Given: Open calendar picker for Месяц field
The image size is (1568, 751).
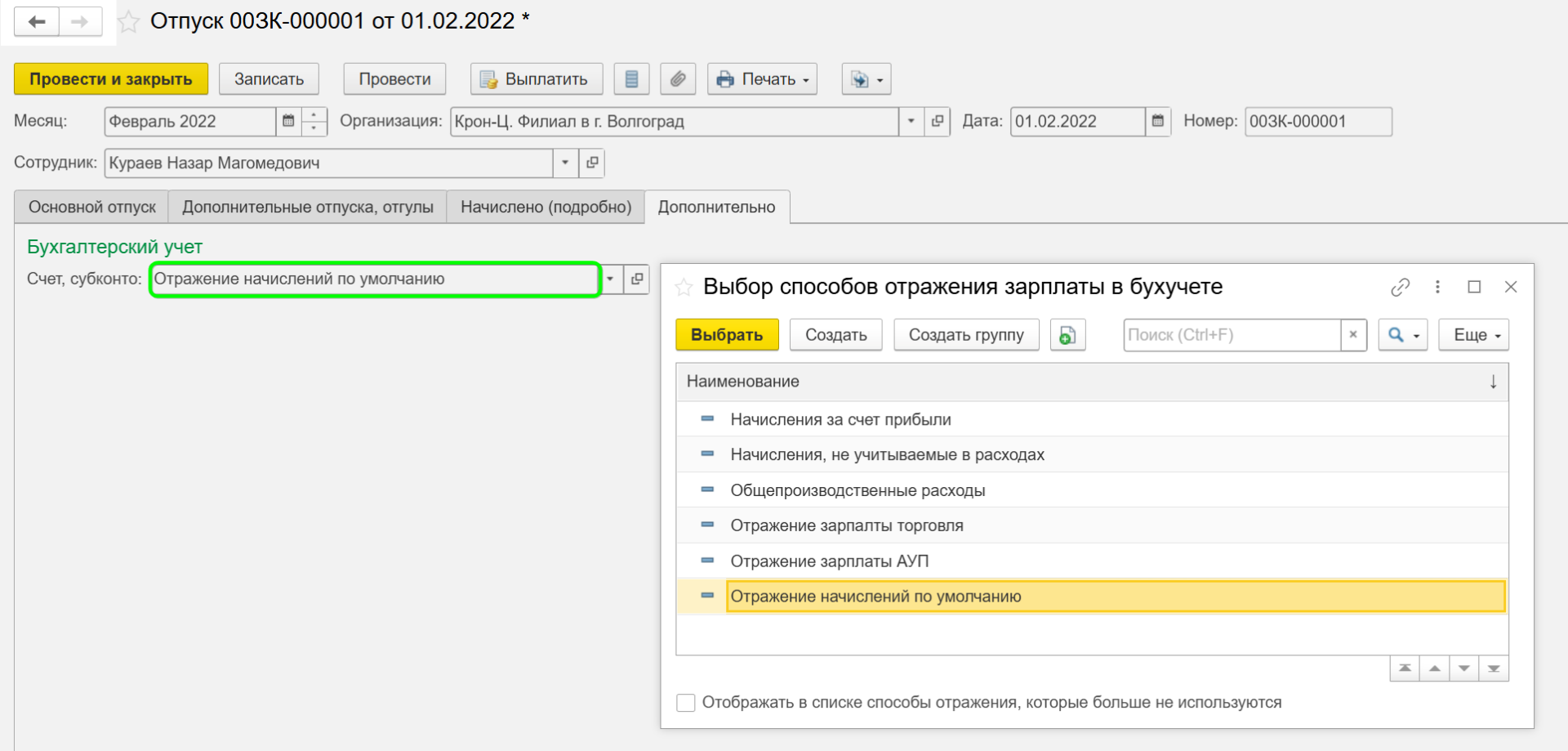Looking at the screenshot, I should (288, 122).
